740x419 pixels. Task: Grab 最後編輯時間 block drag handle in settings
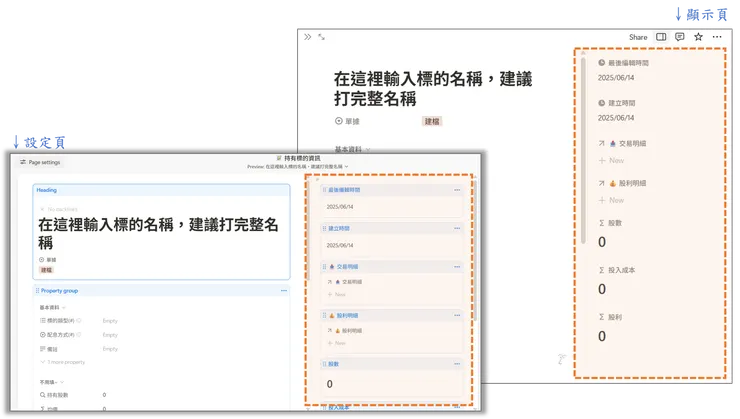pos(324,190)
